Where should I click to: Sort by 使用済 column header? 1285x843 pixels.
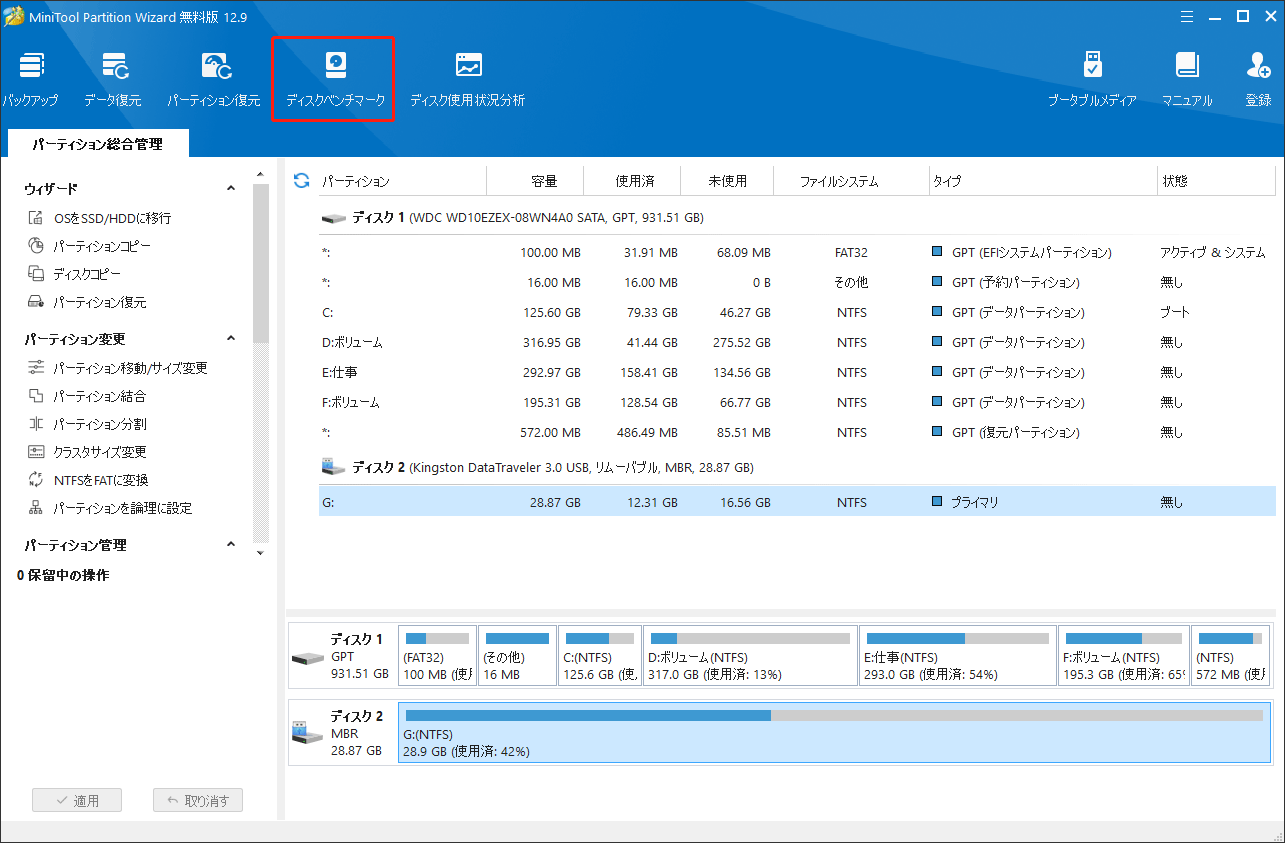634,181
